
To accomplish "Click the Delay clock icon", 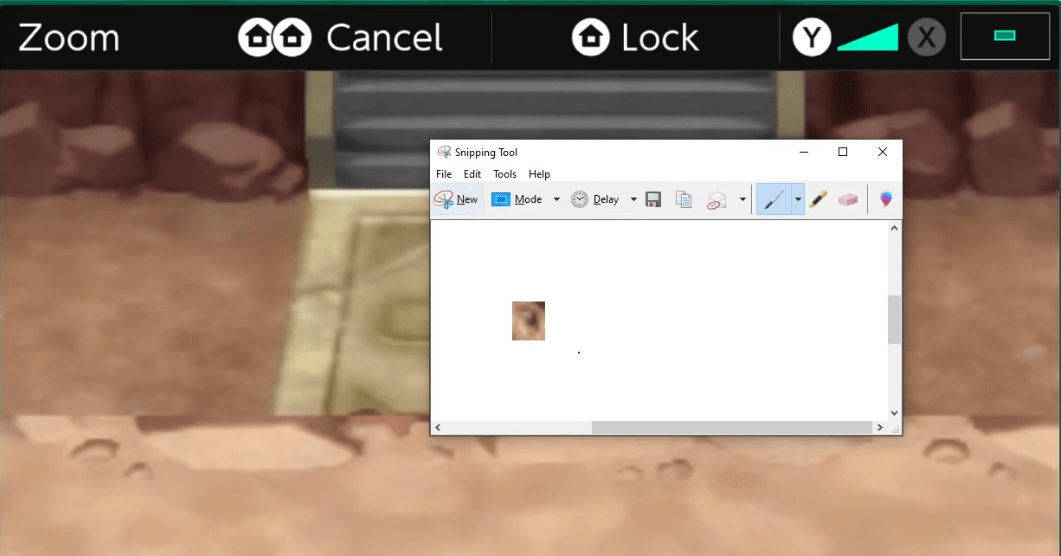I will click(x=580, y=200).
